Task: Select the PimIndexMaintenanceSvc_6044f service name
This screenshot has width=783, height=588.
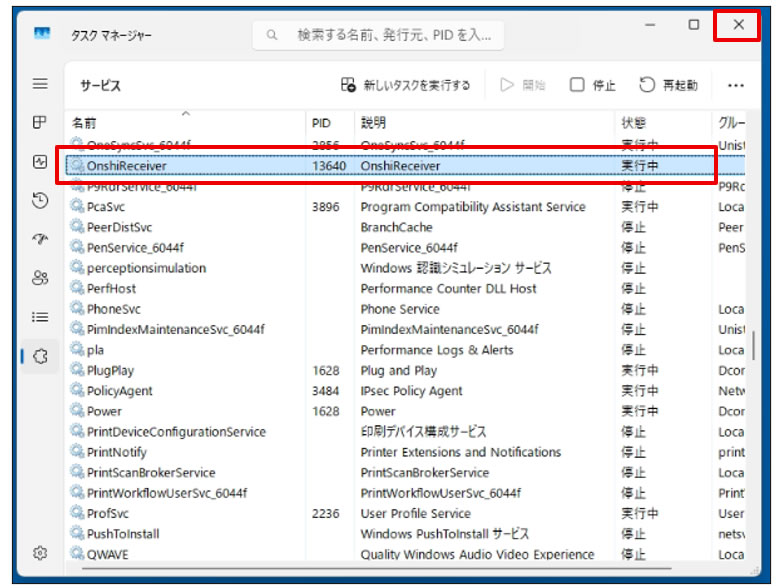Action: (176, 329)
